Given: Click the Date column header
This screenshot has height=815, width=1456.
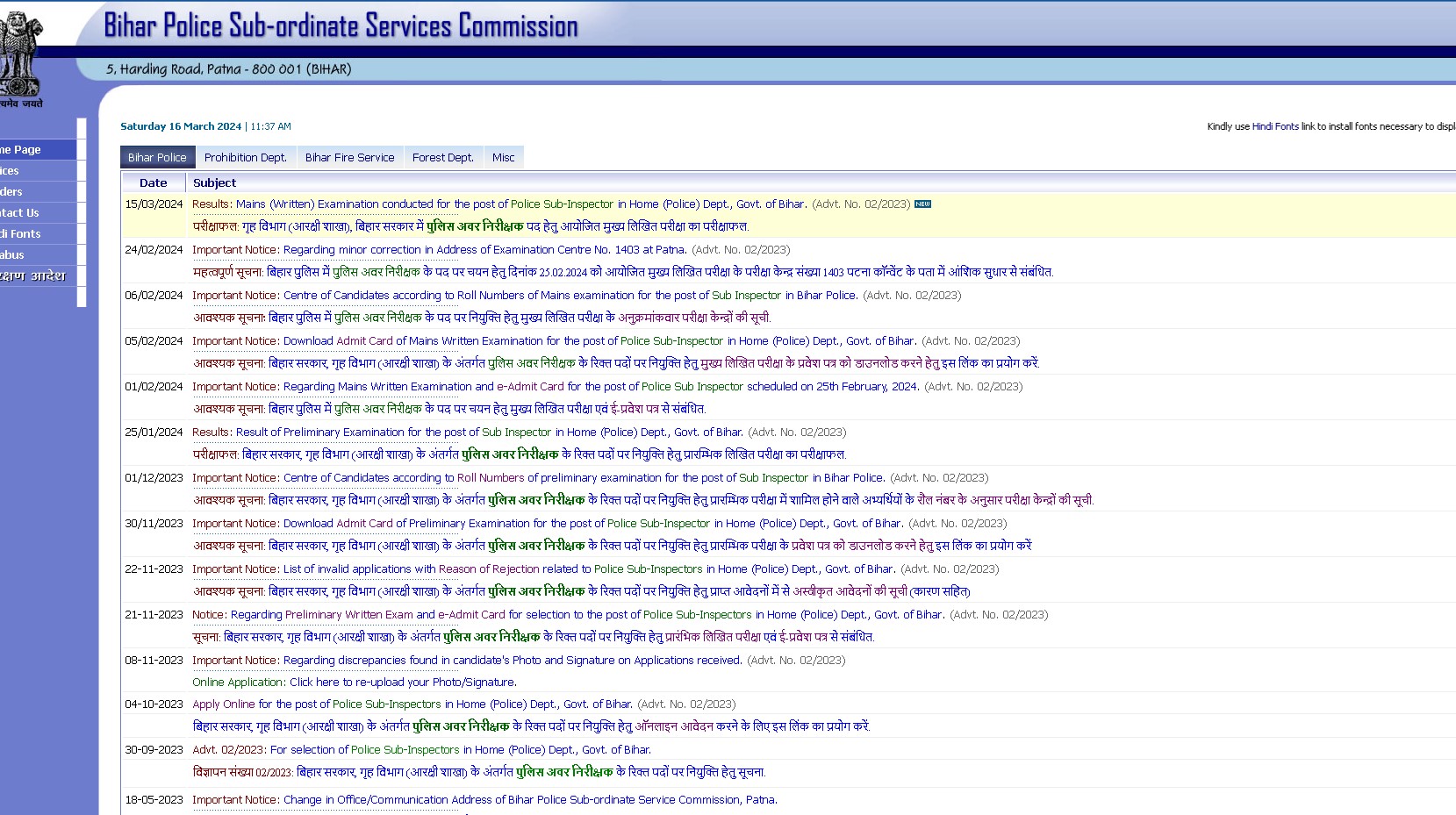Looking at the screenshot, I should (x=153, y=182).
